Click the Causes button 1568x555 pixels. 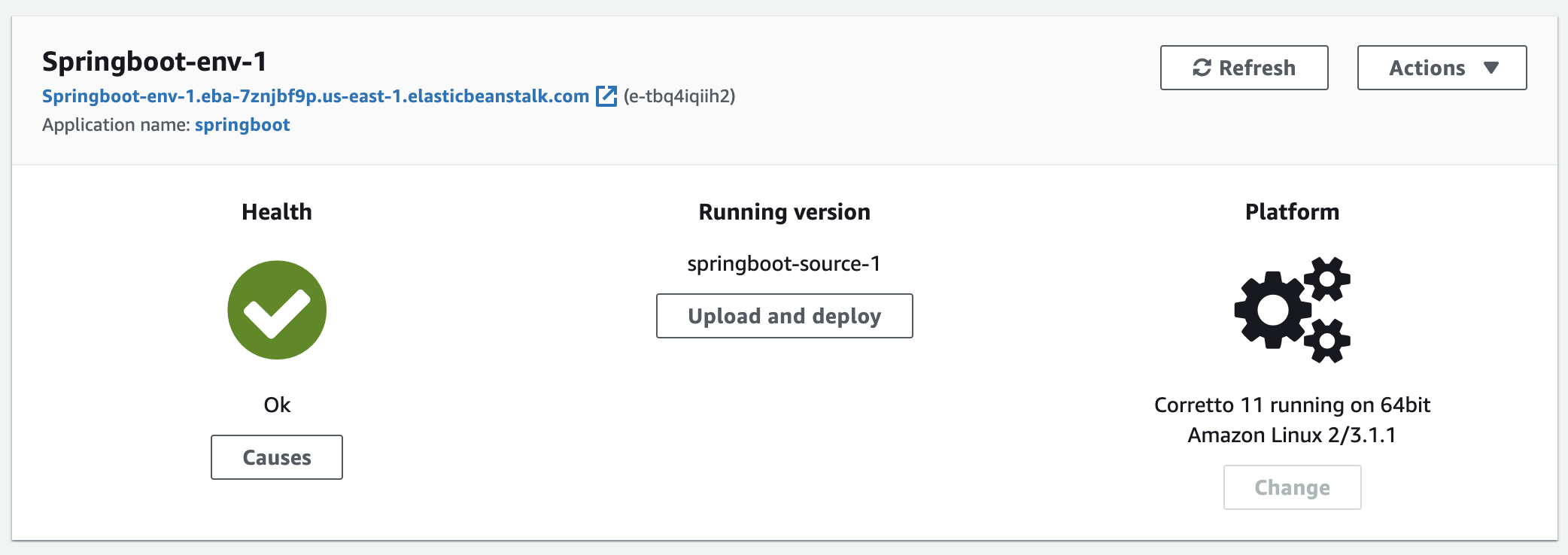[x=277, y=457]
